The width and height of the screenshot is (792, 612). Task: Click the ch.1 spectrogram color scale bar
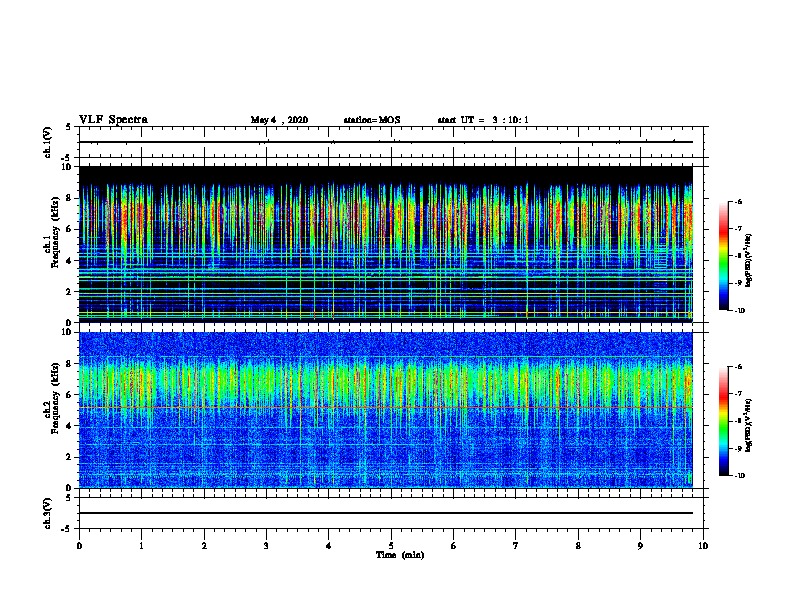pyautogui.click(x=724, y=256)
